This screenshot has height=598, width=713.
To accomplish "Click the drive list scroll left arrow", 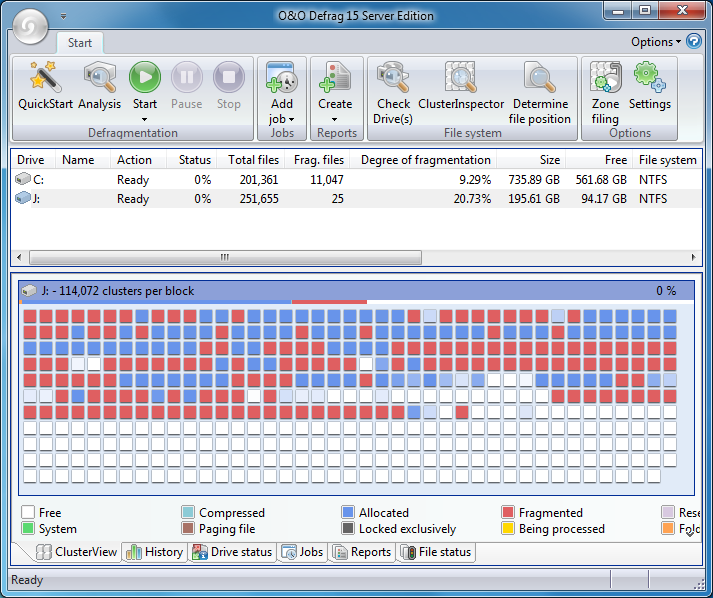I will 19,257.
